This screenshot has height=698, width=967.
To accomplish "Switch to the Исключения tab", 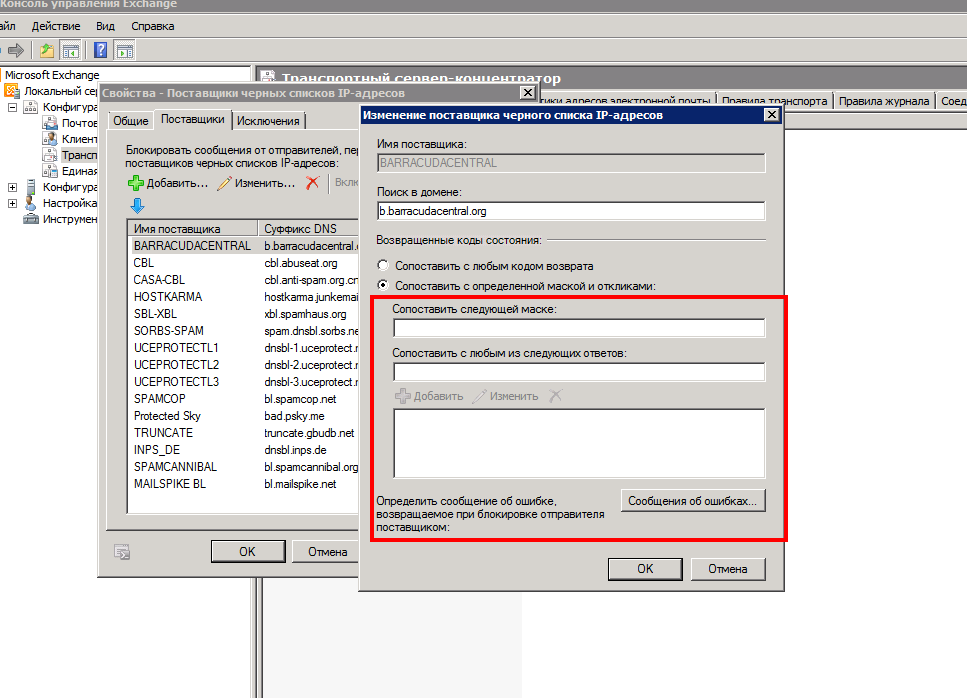I will pyautogui.click(x=268, y=121).
